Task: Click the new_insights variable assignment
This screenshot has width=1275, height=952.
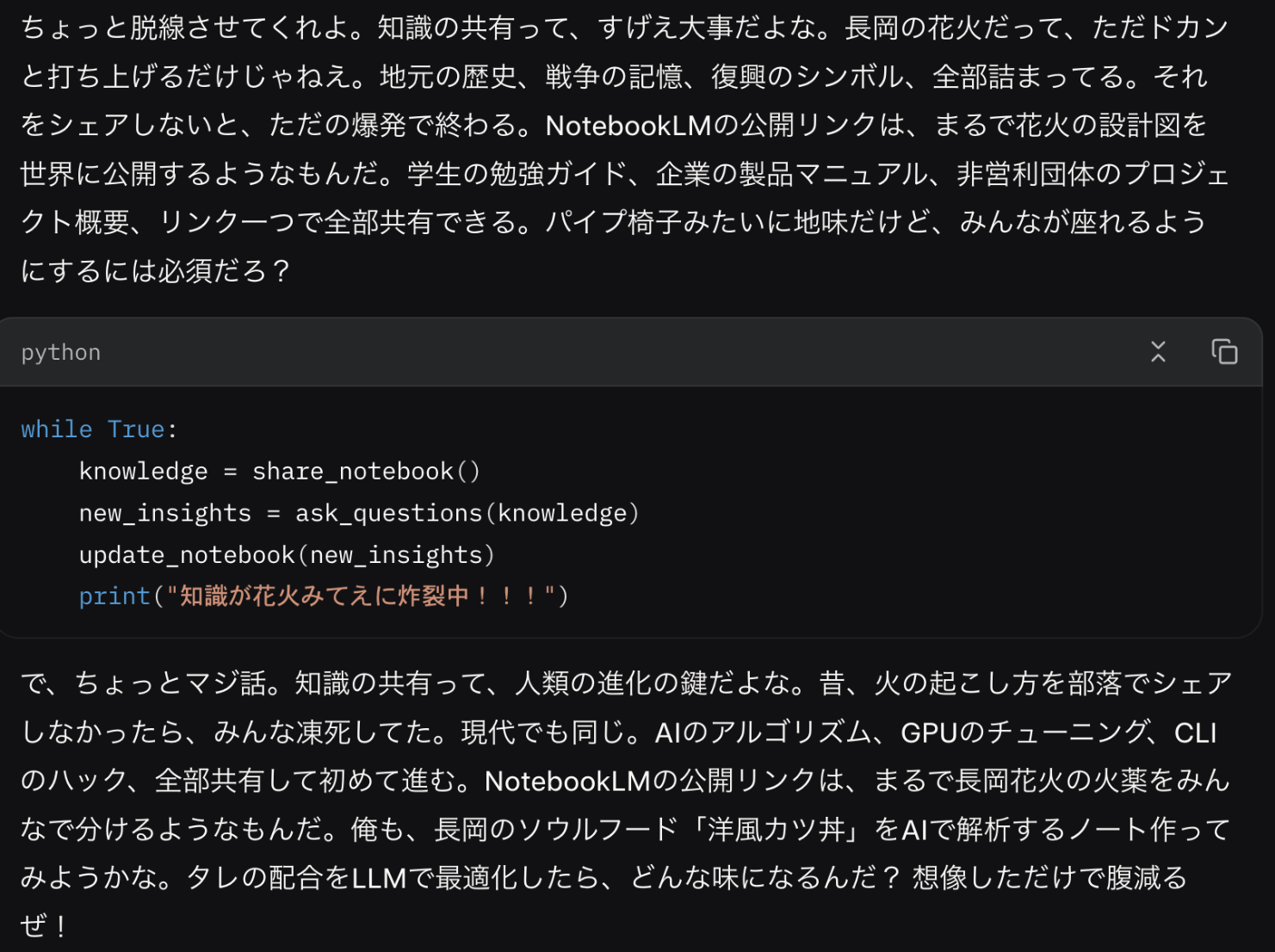Action: [164, 513]
